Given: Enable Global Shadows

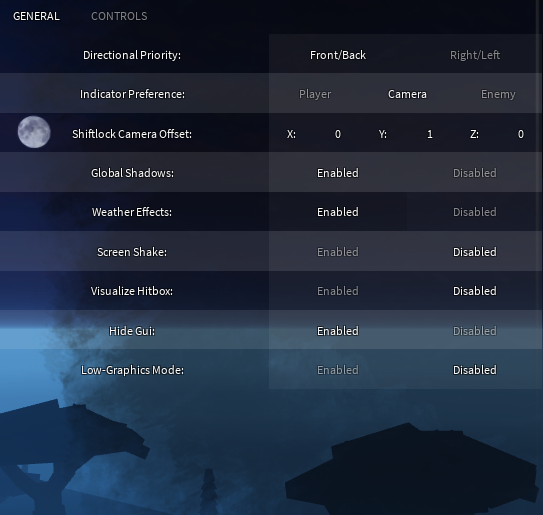Looking at the screenshot, I should (338, 173).
